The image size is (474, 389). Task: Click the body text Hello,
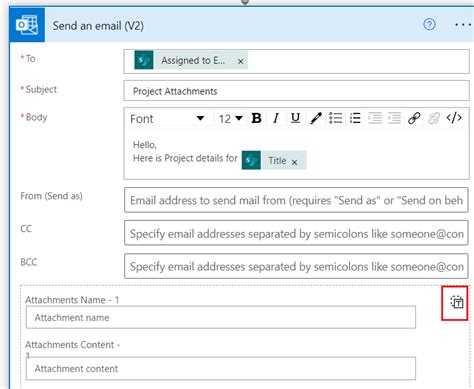click(145, 145)
